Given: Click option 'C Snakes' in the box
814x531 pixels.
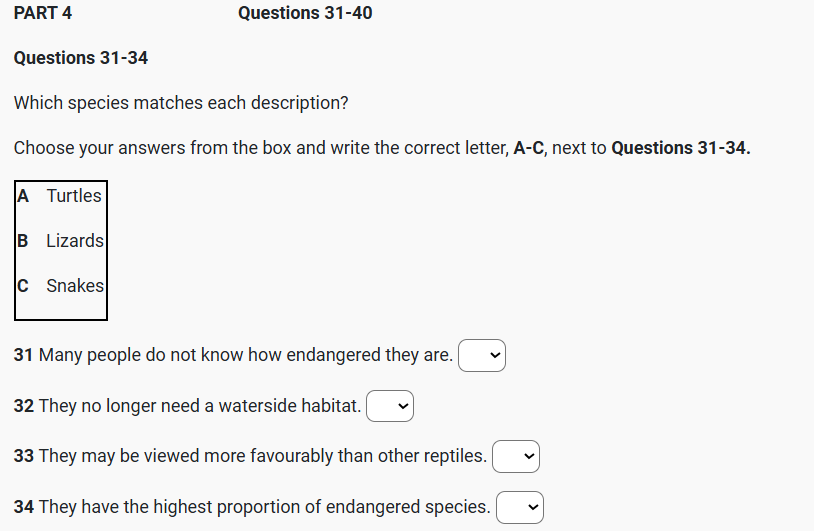Looking at the screenshot, I should point(61,286).
